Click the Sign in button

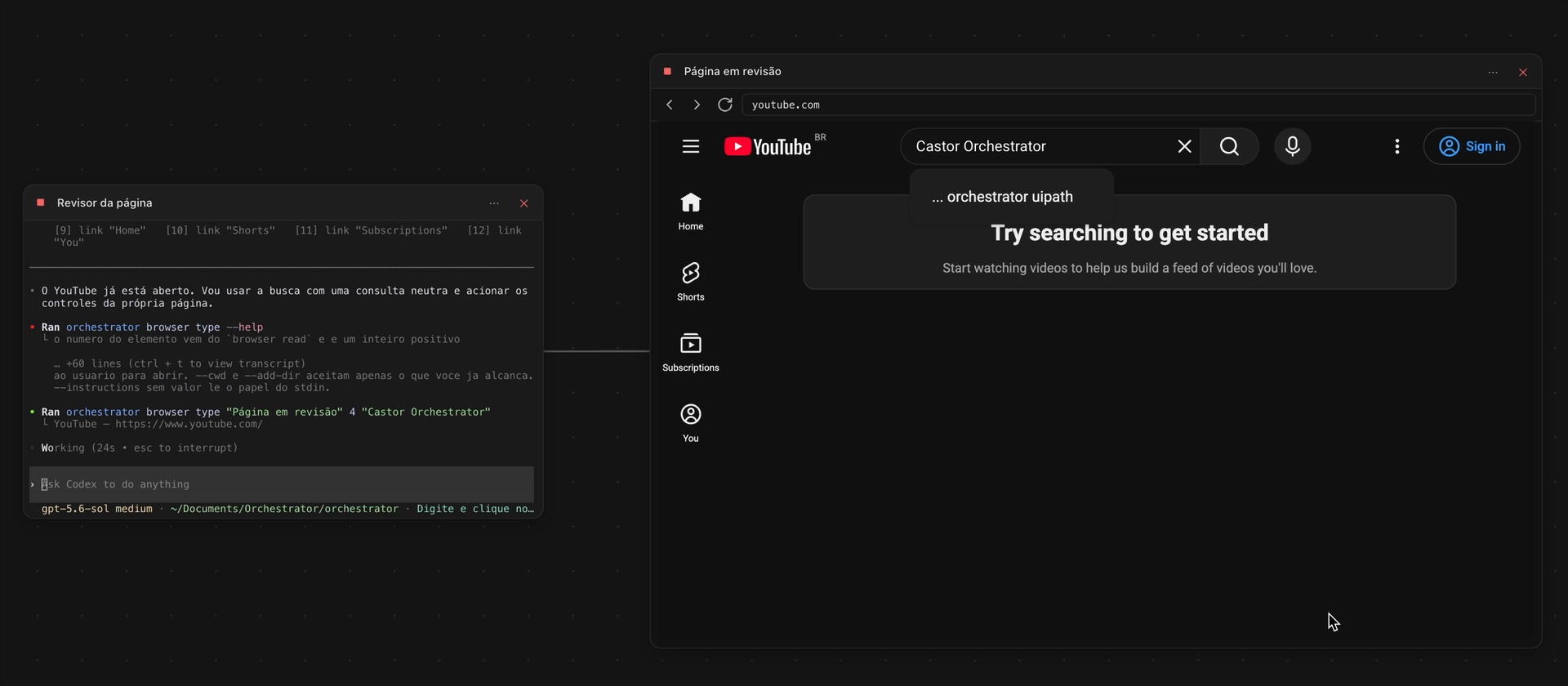click(1472, 146)
